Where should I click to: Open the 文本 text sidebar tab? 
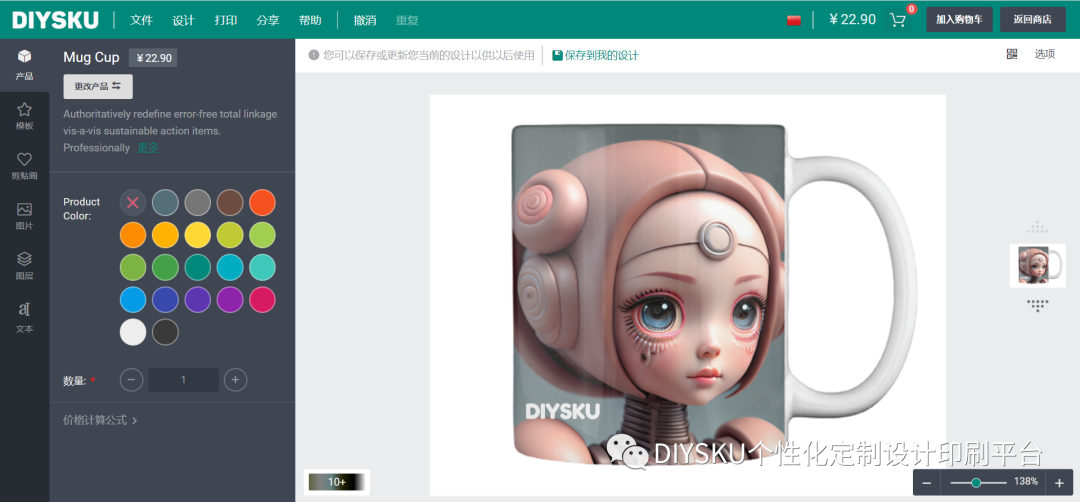(24, 317)
